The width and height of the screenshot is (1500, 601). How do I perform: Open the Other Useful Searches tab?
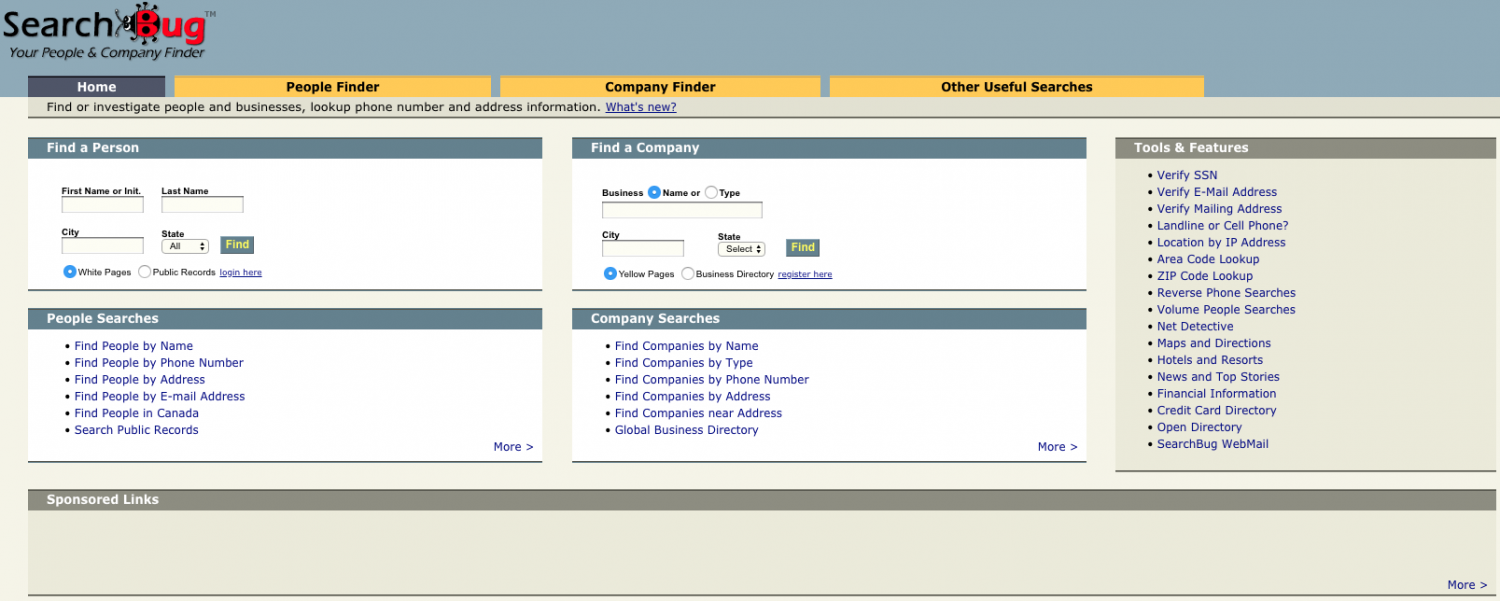[x=1016, y=87]
